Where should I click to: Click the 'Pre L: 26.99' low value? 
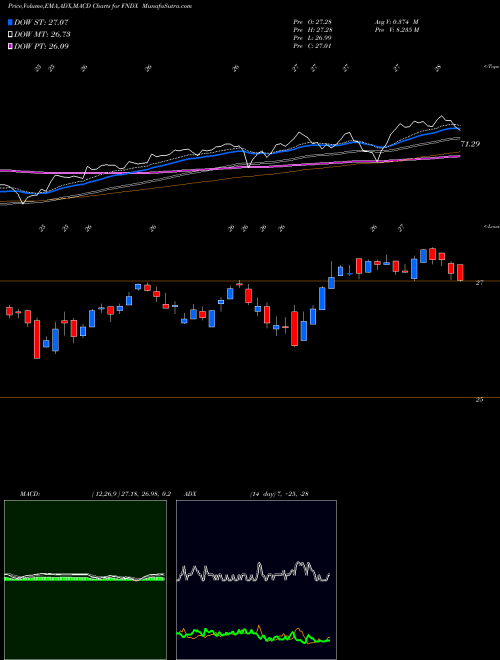click(x=312, y=38)
